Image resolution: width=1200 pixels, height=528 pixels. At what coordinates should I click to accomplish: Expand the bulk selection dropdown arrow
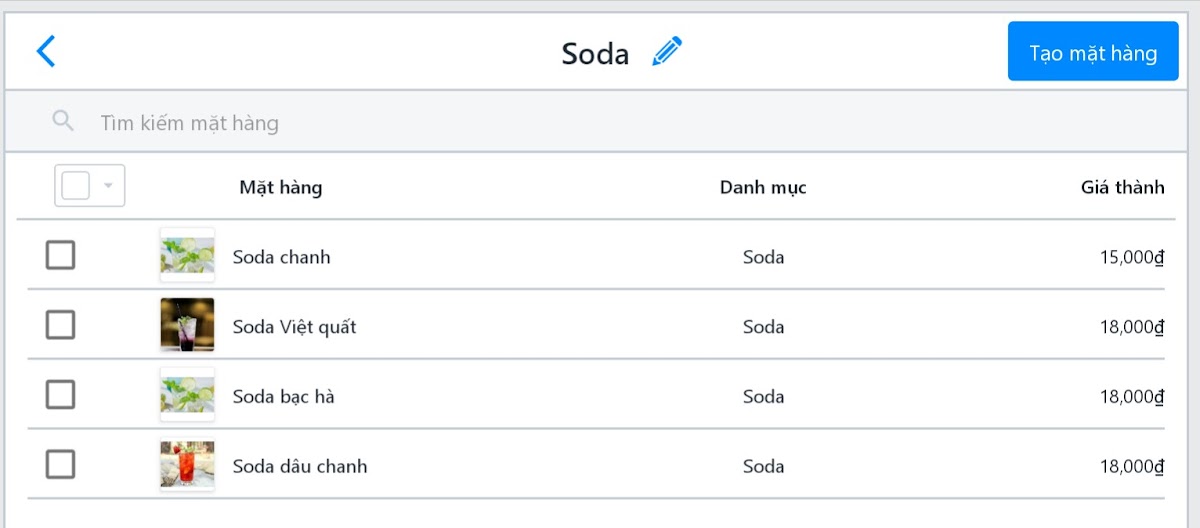(108, 186)
